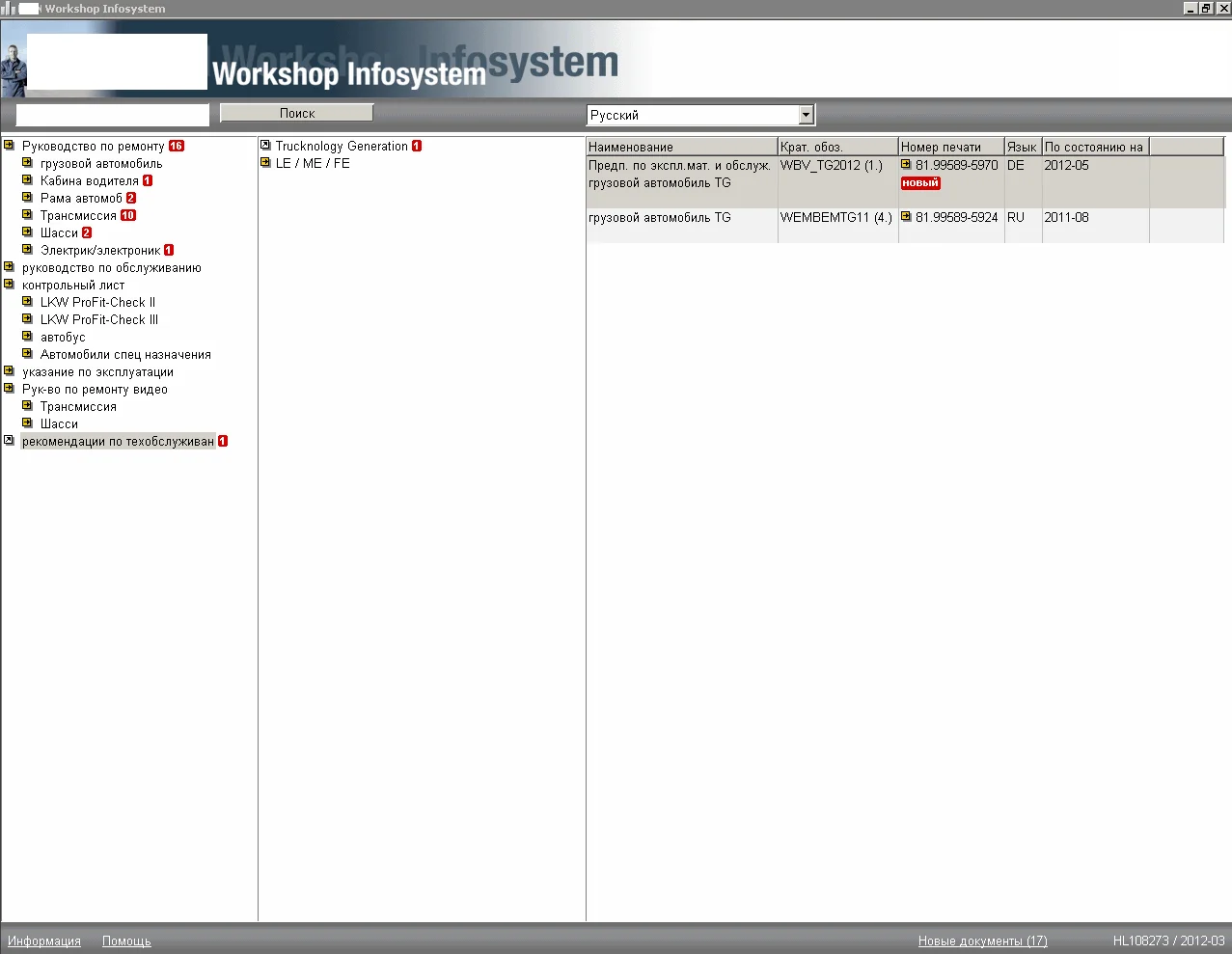Select контрольный лист tree node
The width and height of the screenshot is (1232, 954).
coord(73,286)
